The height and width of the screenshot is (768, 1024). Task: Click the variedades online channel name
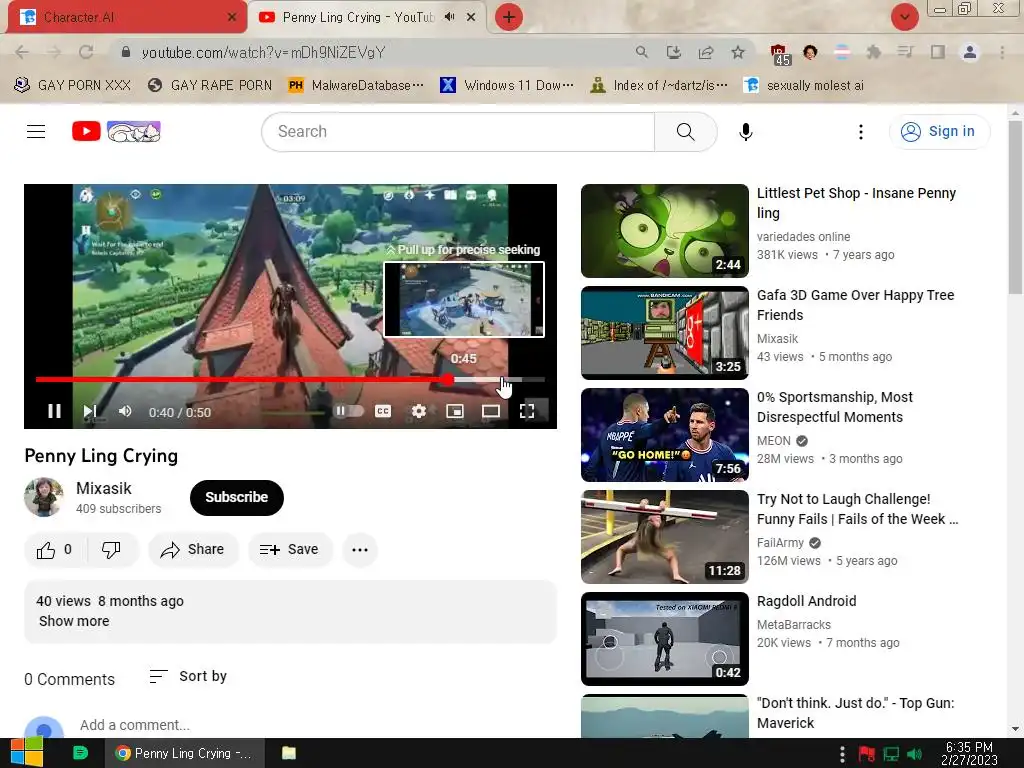(803, 236)
